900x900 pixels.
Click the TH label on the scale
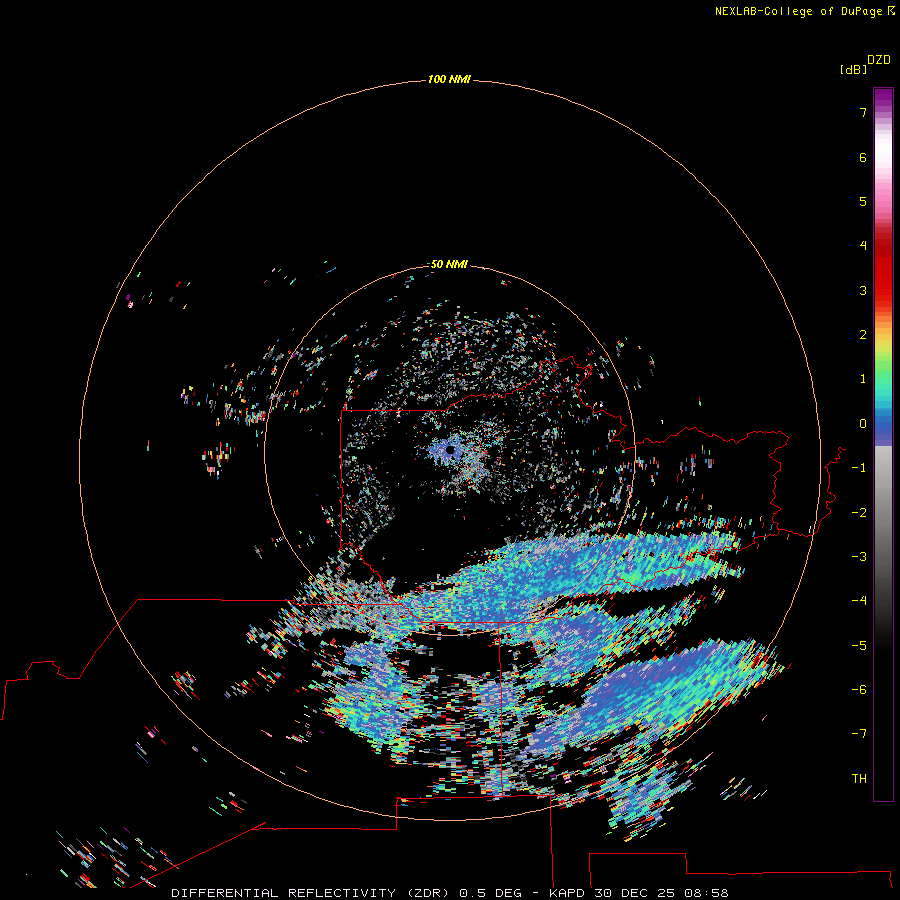(x=859, y=779)
